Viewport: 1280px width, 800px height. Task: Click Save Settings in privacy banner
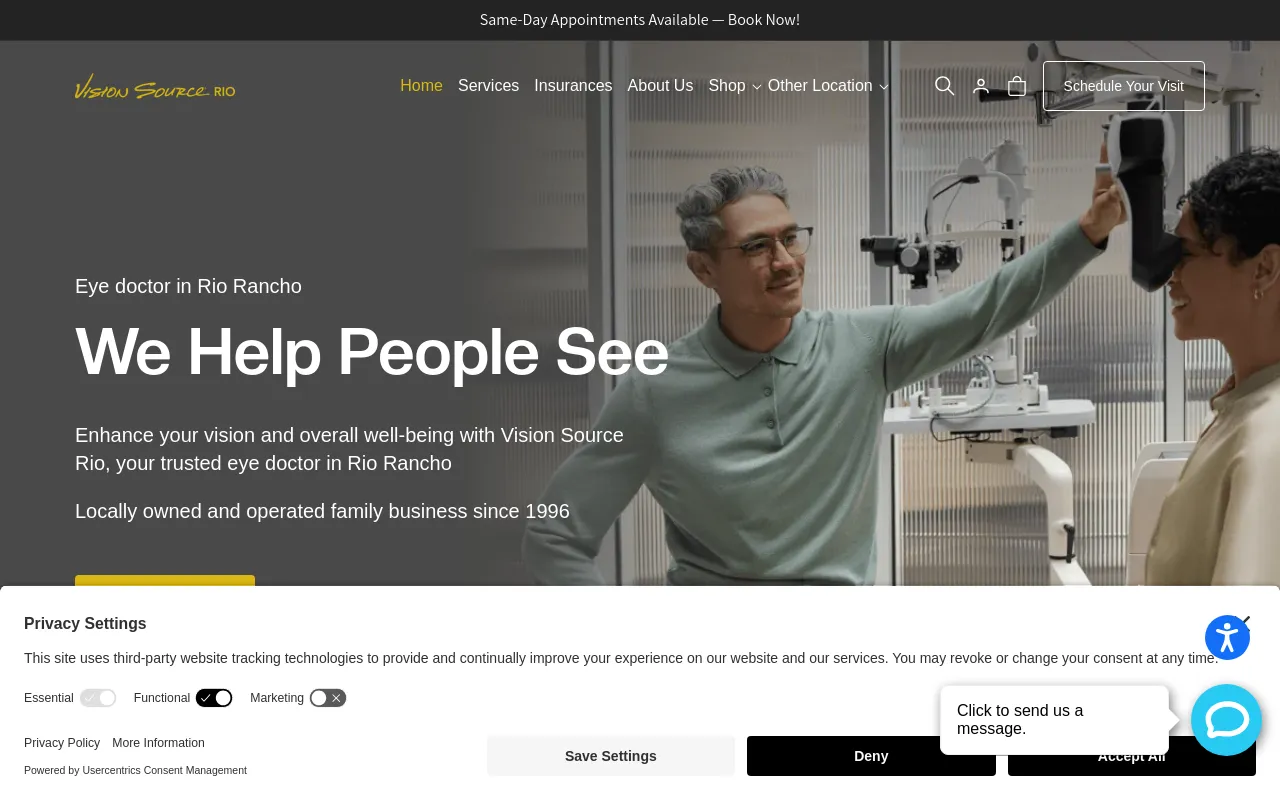[611, 756]
